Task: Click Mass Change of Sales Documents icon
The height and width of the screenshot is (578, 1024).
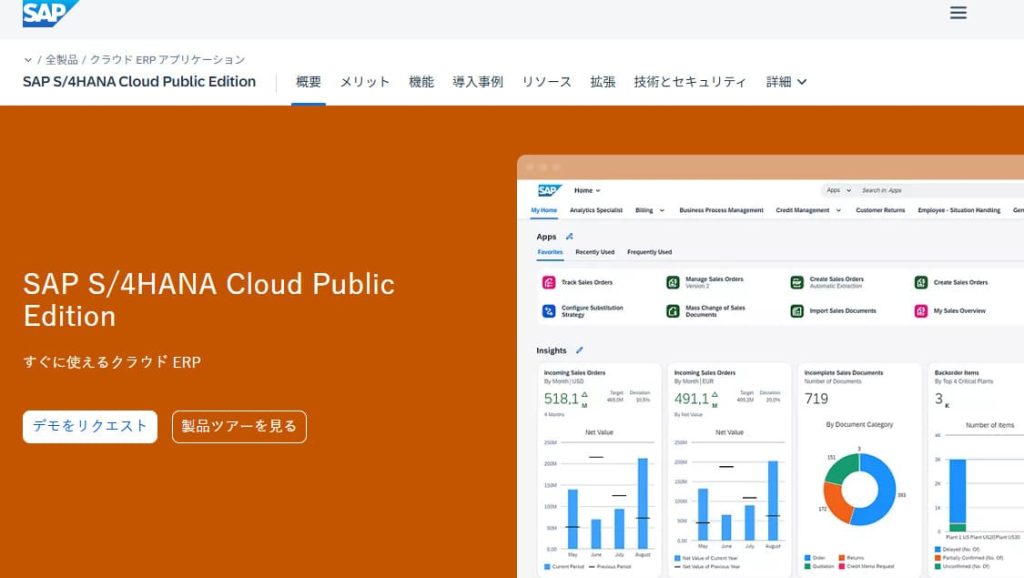Action: tap(673, 311)
